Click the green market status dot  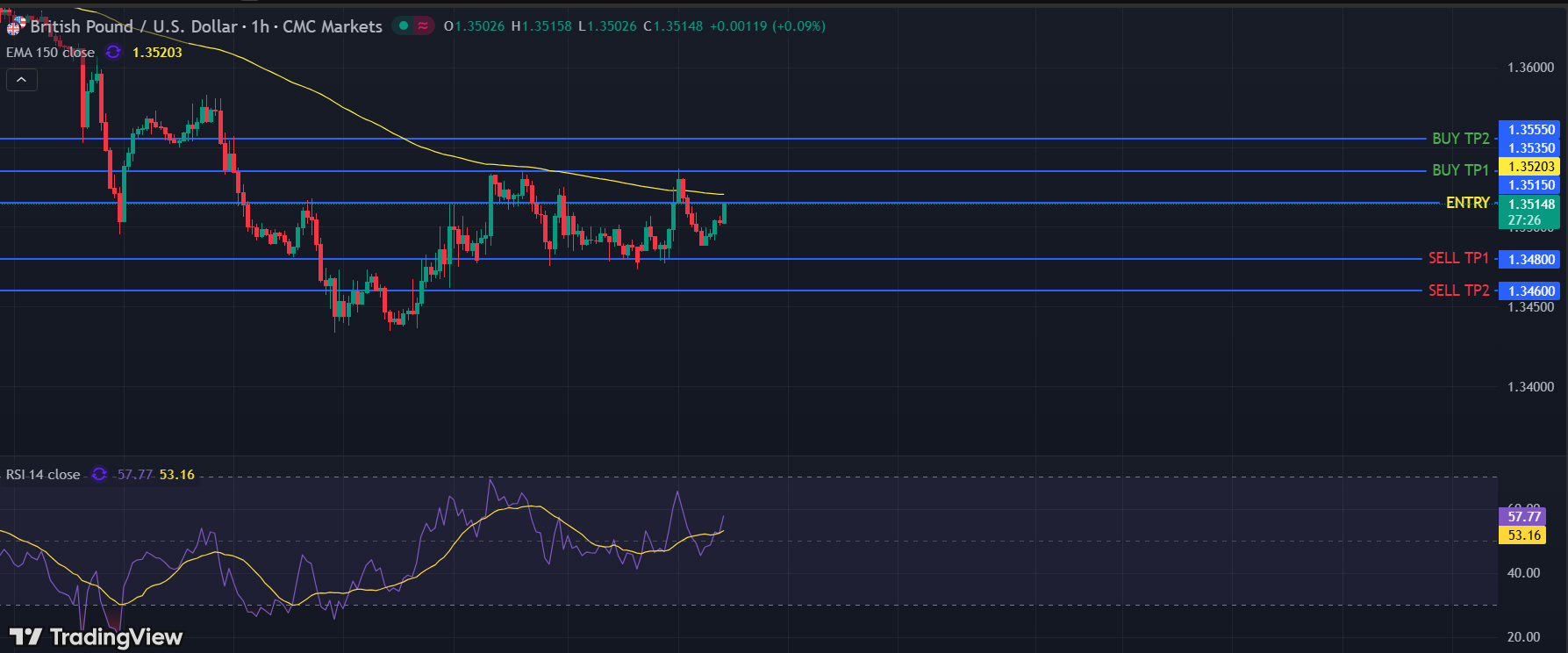click(x=404, y=26)
